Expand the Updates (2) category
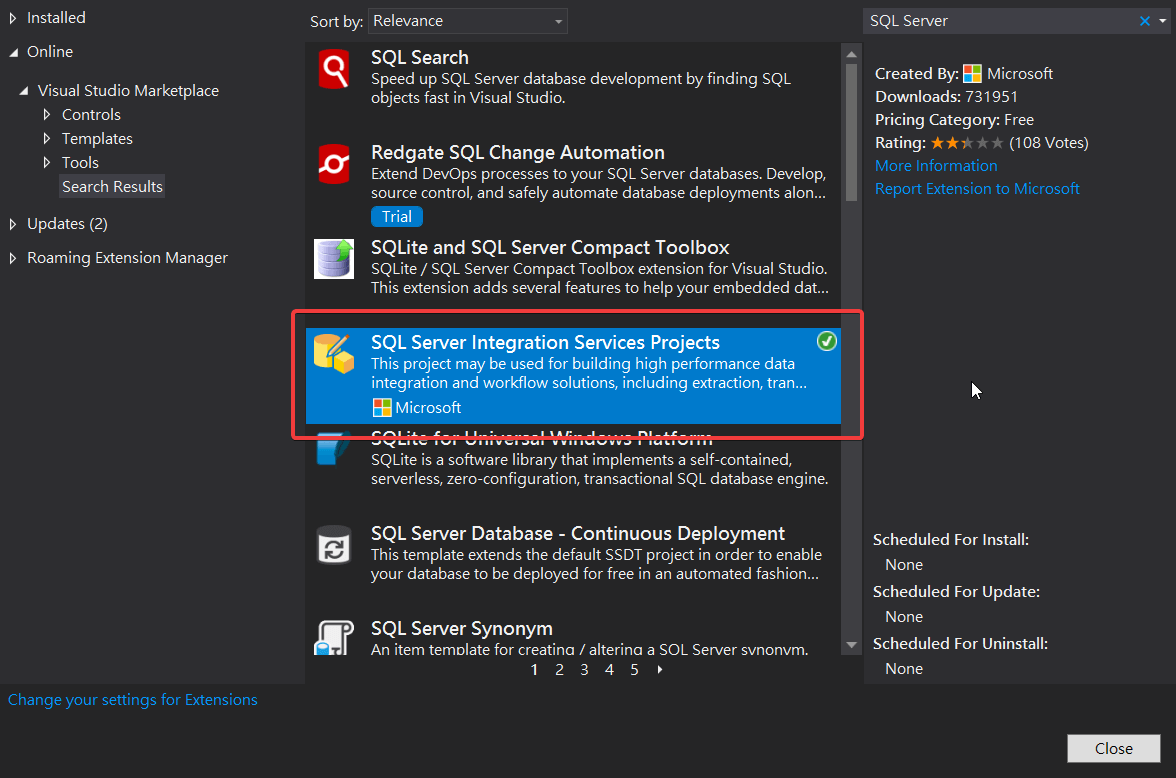Image resolution: width=1176 pixels, height=778 pixels. (13, 224)
